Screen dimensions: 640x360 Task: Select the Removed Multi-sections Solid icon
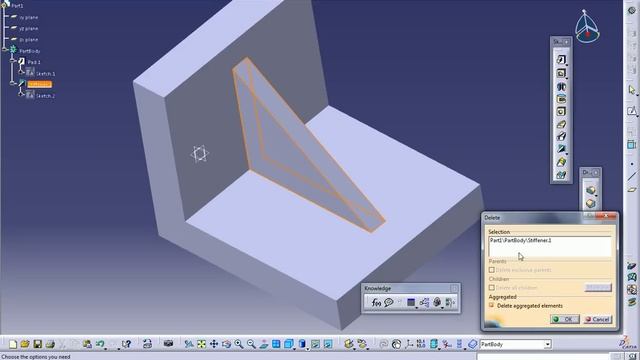click(561, 175)
